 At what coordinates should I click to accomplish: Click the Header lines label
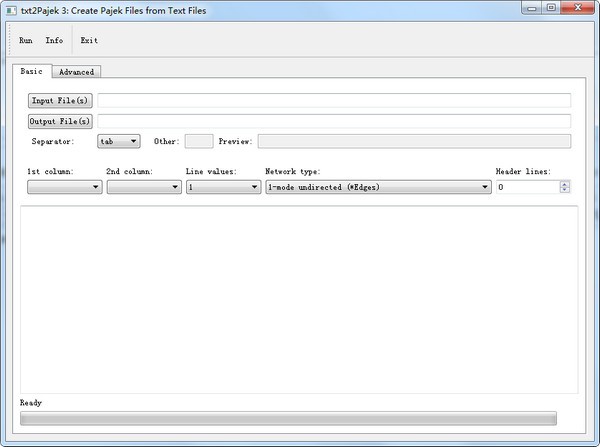click(523, 171)
